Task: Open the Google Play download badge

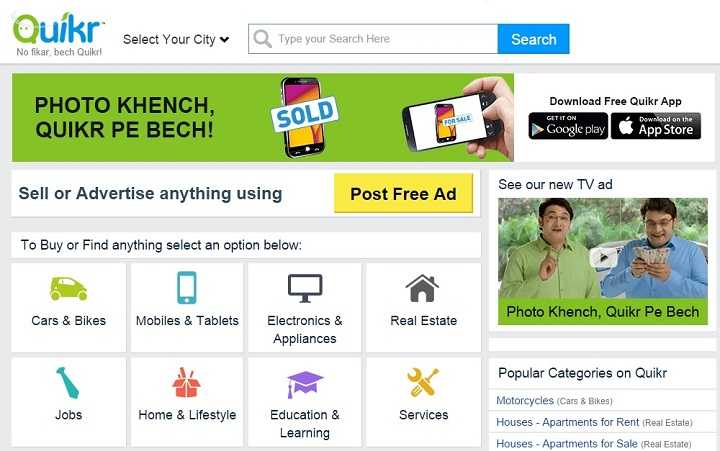Action: coord(568,126)
